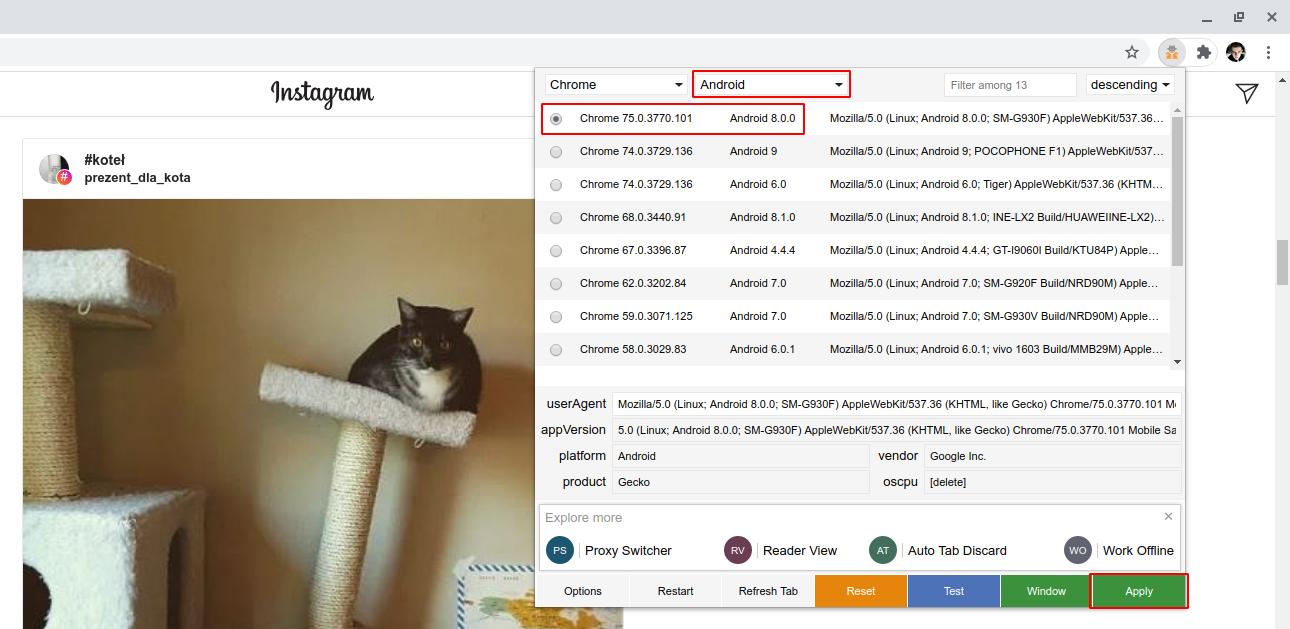Close the Explore more panel
This screenshot has width=1290, height=629.
pyautogui.click(x=1168, y=517)
